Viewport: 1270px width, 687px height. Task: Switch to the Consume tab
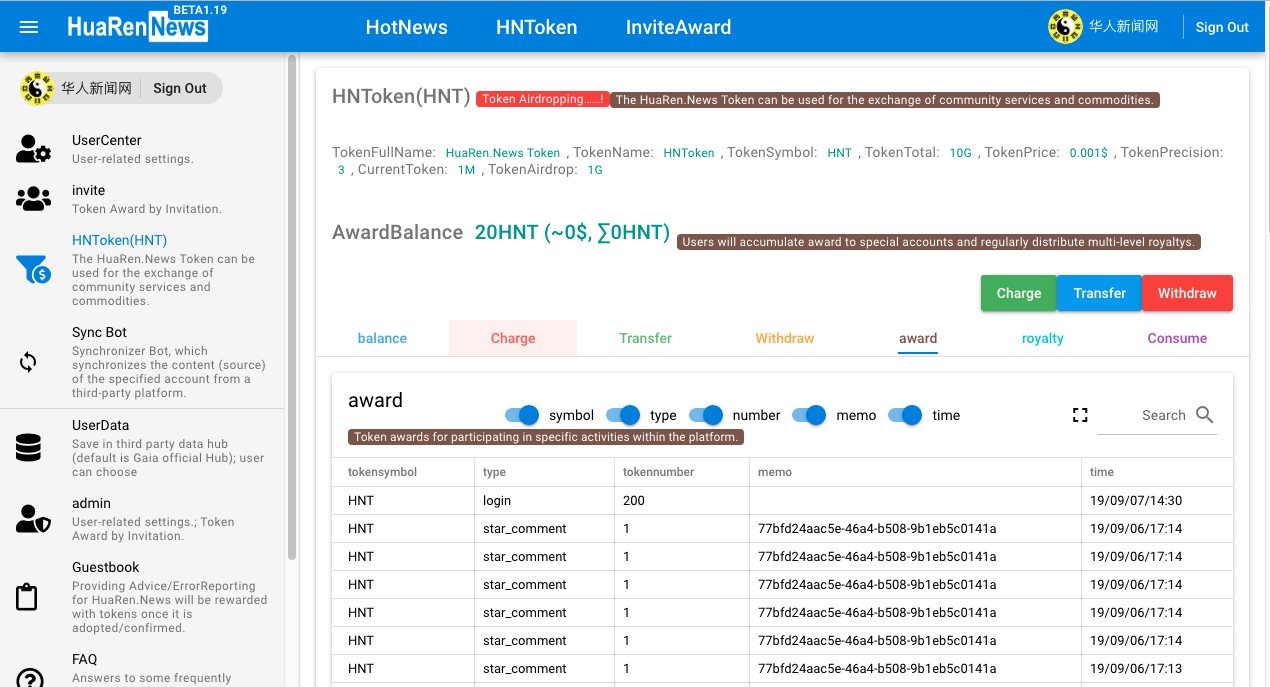coord(1177,338)
